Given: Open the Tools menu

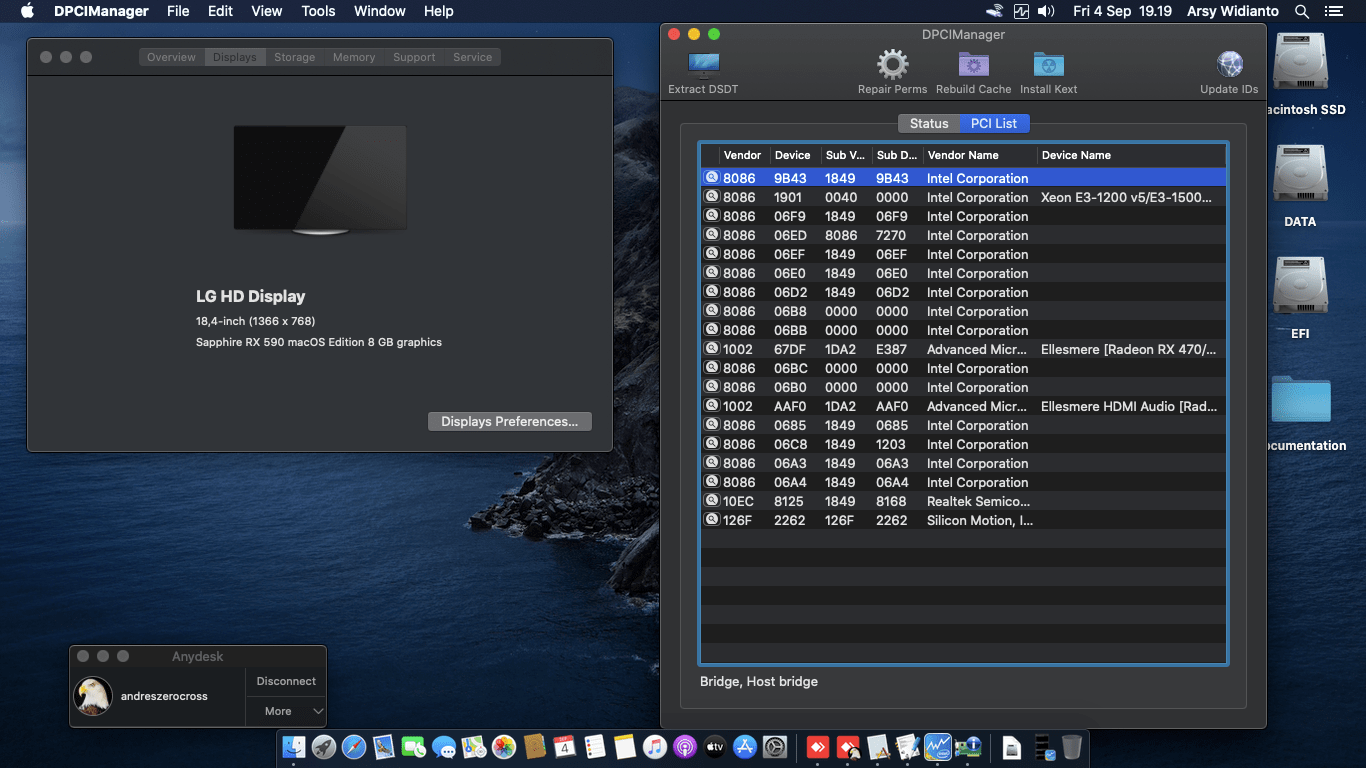Looking at the screenshot, I should (x=318, y=11).
